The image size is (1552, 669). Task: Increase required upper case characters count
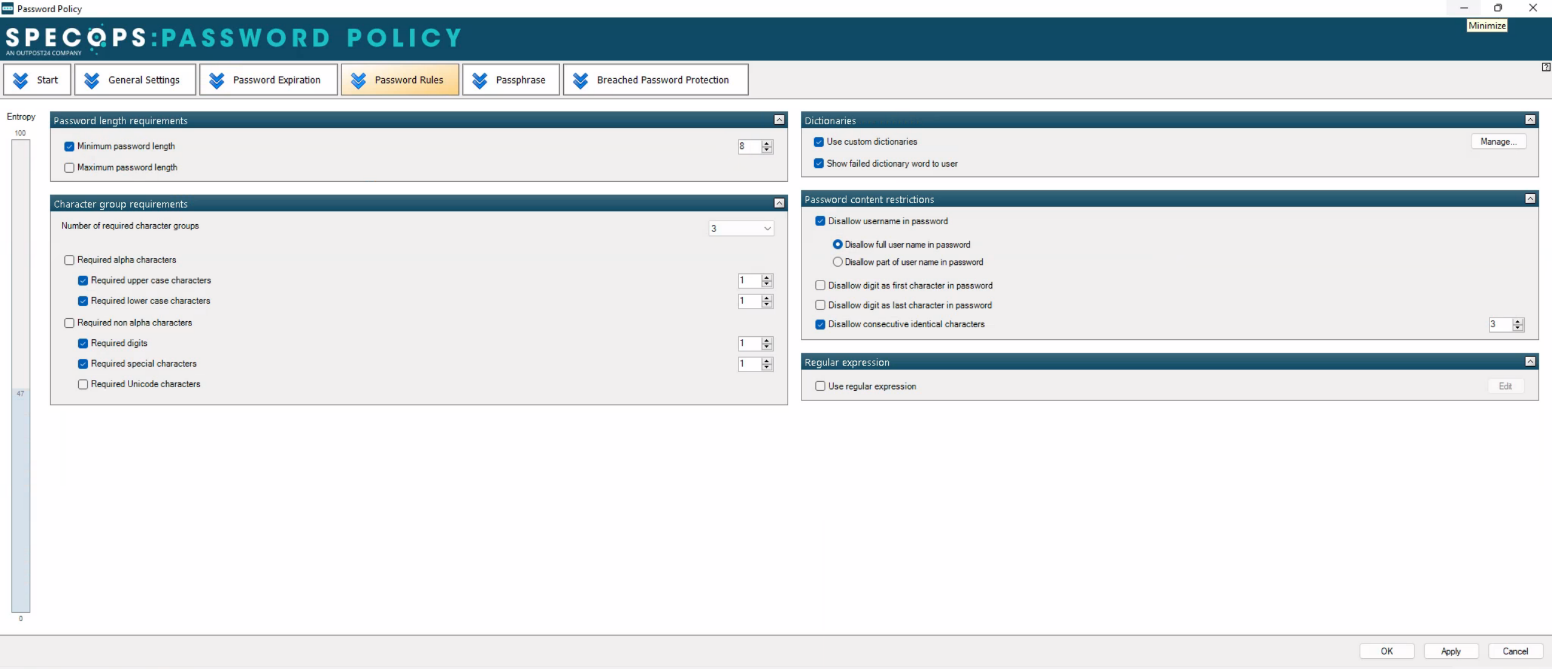[x=767, y=277]
